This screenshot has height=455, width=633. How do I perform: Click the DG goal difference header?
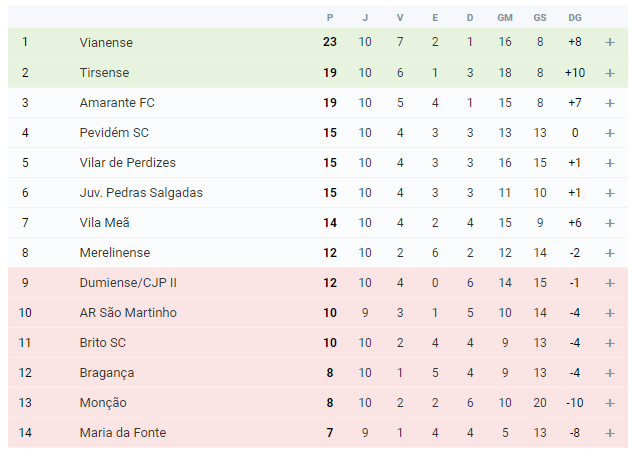[575, 18]
